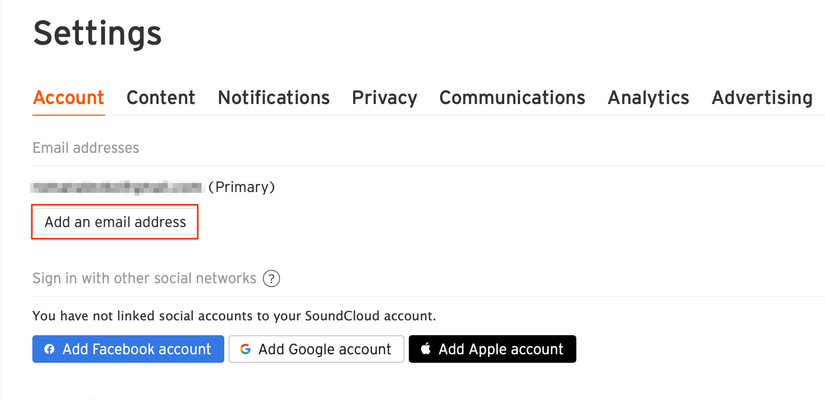
Task: Click the "(Primary)" email label
Action: point(241,187)
